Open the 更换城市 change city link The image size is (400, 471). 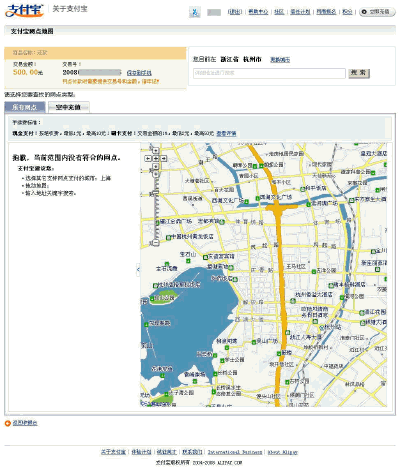click(280, 60)
